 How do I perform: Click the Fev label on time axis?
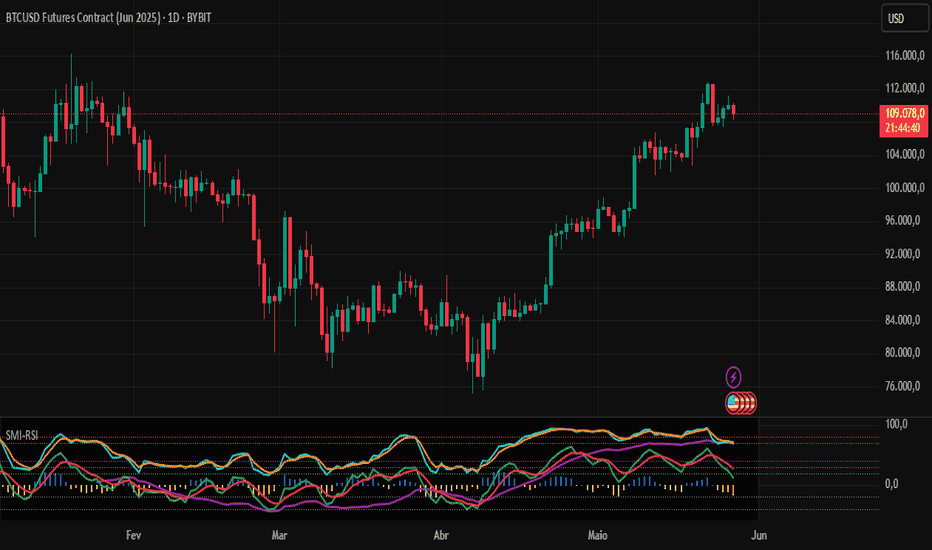(134, 535)
